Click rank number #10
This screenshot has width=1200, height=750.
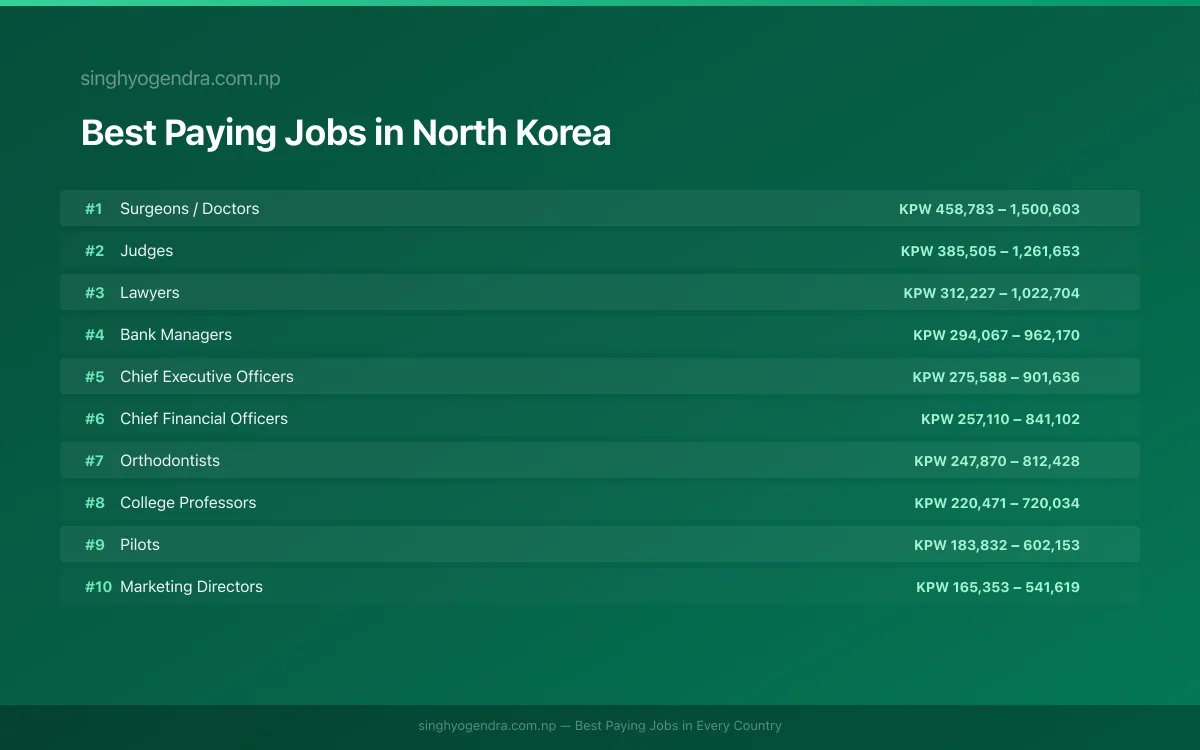pyautogui.click(x=98, y=587)
